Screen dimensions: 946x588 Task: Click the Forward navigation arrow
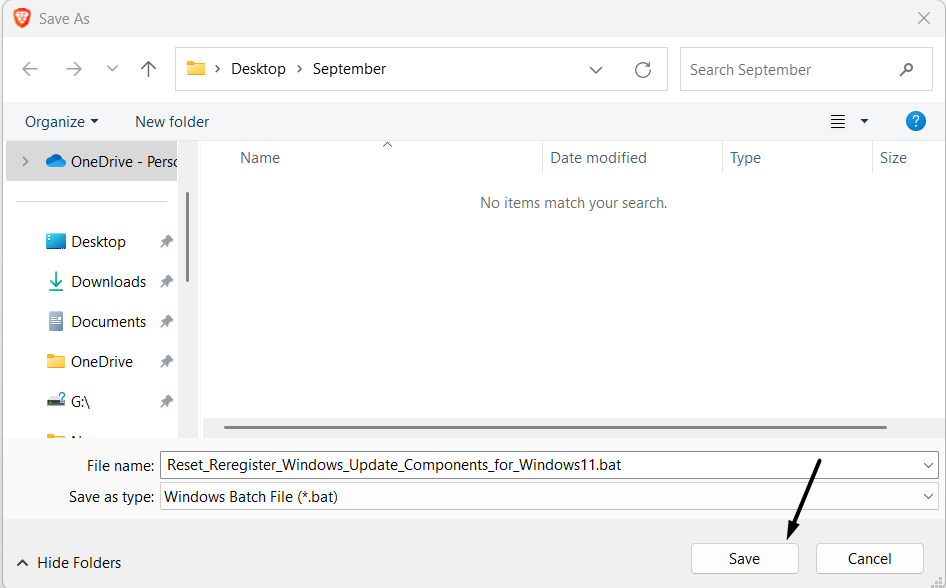73,69
